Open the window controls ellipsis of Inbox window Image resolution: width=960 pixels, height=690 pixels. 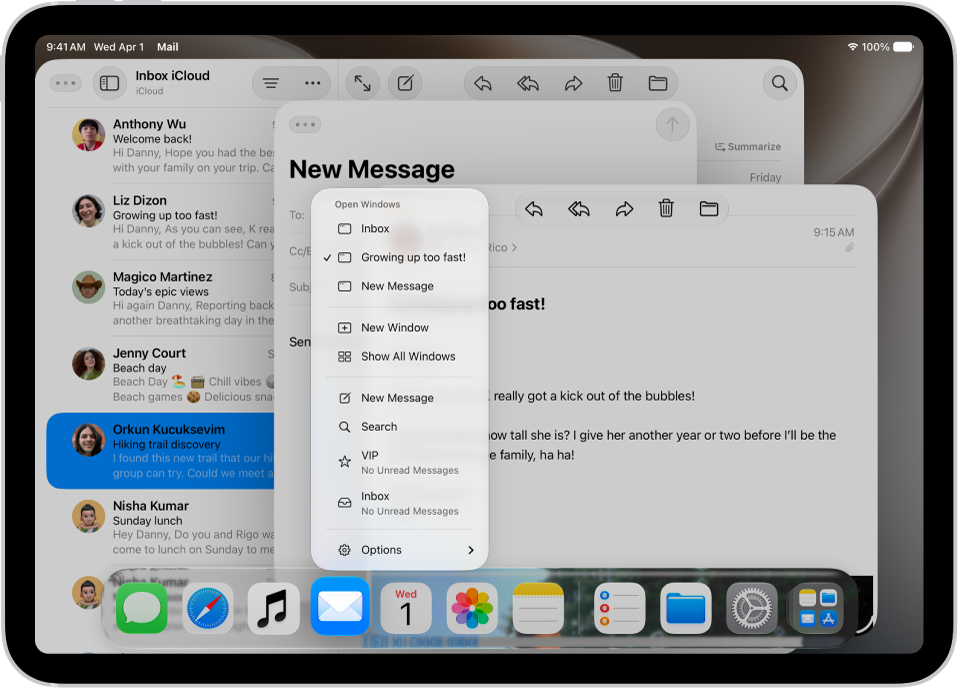click(65, 83)
